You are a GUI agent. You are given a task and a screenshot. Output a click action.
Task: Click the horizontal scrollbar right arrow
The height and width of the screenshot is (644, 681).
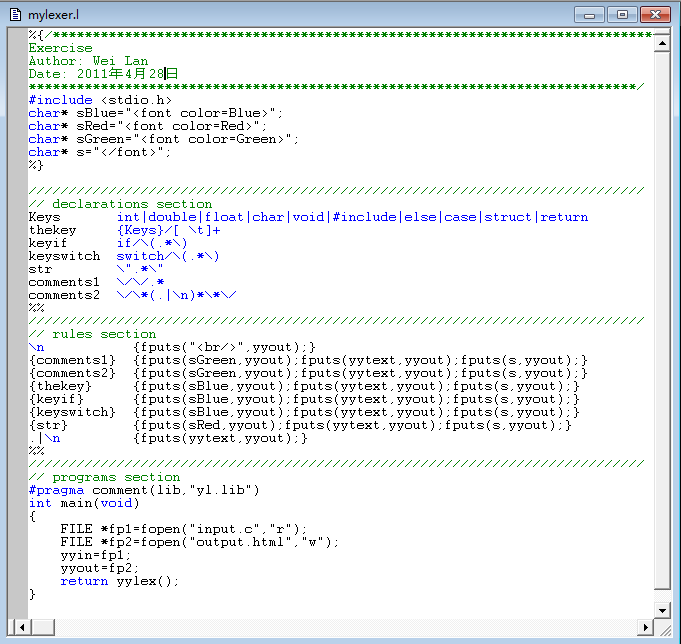coord(645,627)
